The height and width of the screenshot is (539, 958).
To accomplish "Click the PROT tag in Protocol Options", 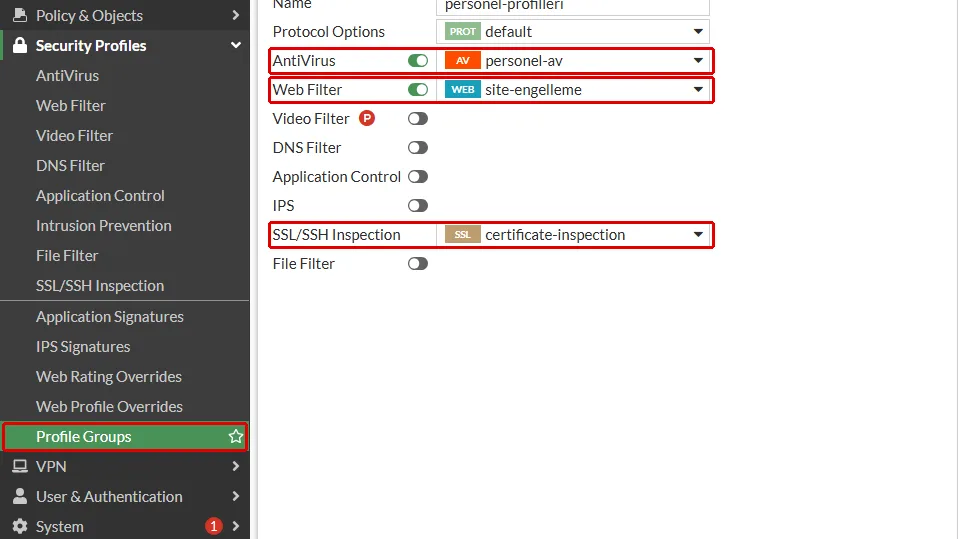I will [x=463, y=32].
